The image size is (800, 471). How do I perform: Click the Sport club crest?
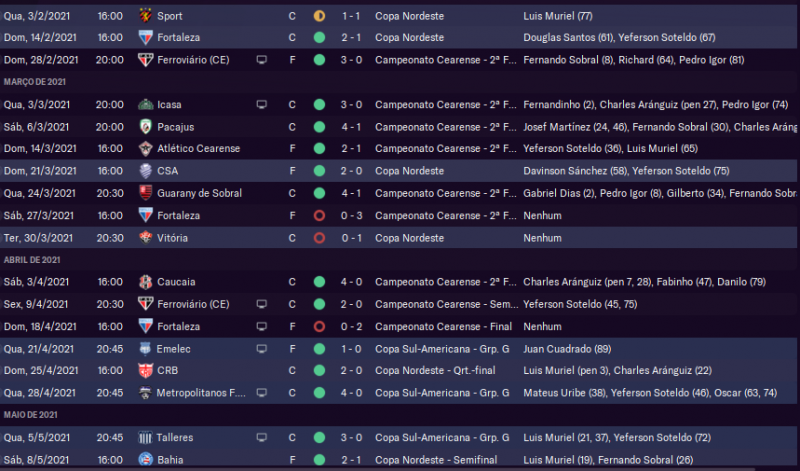[145, 16]
